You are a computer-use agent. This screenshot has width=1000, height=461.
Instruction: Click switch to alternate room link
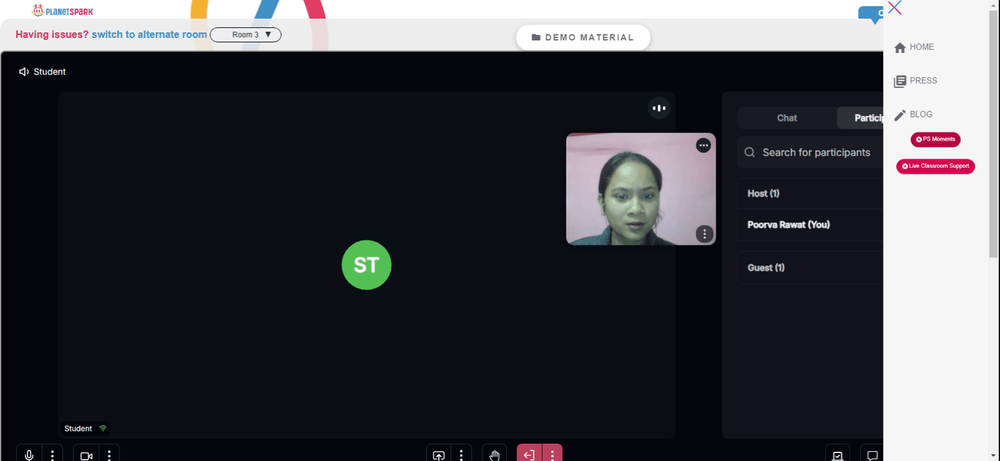point(149,34)
